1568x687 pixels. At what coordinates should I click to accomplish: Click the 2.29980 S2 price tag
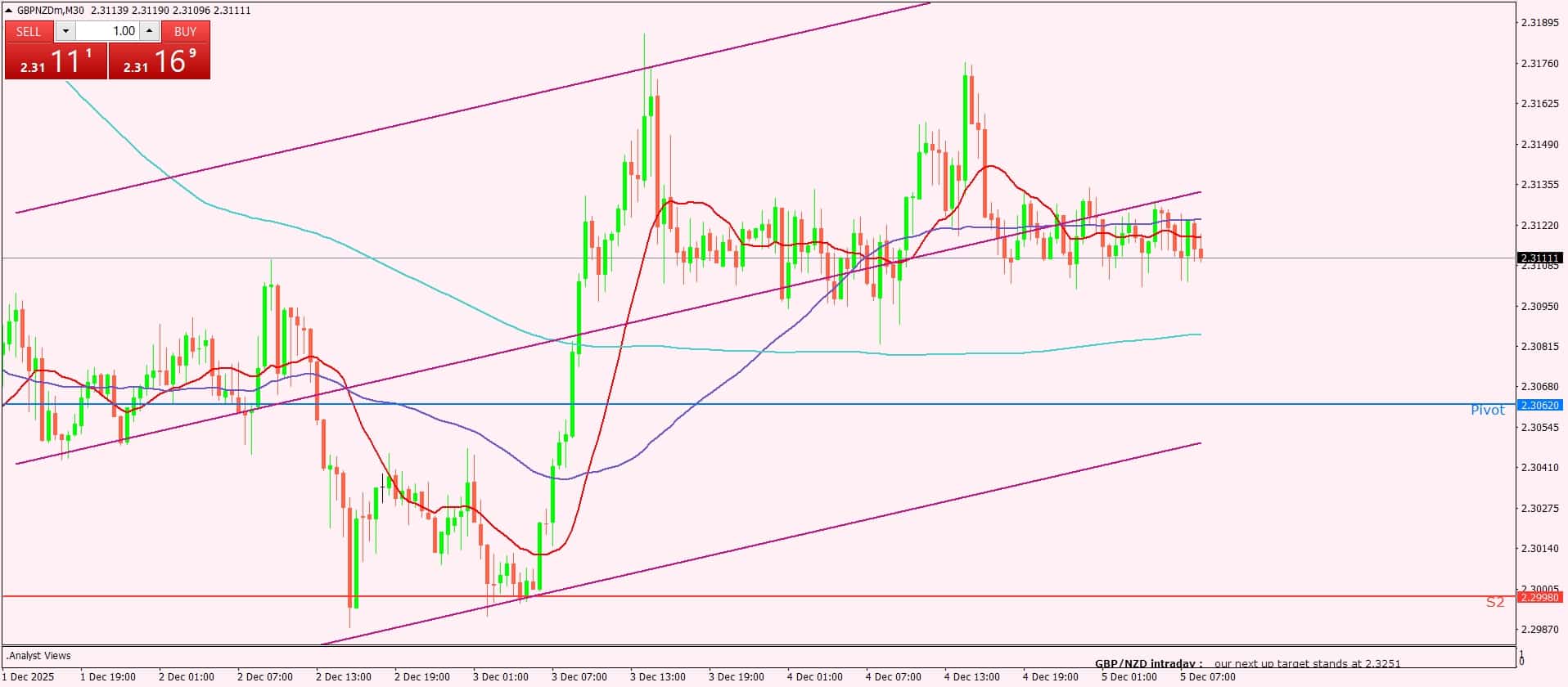click(x=1539, y=598)
